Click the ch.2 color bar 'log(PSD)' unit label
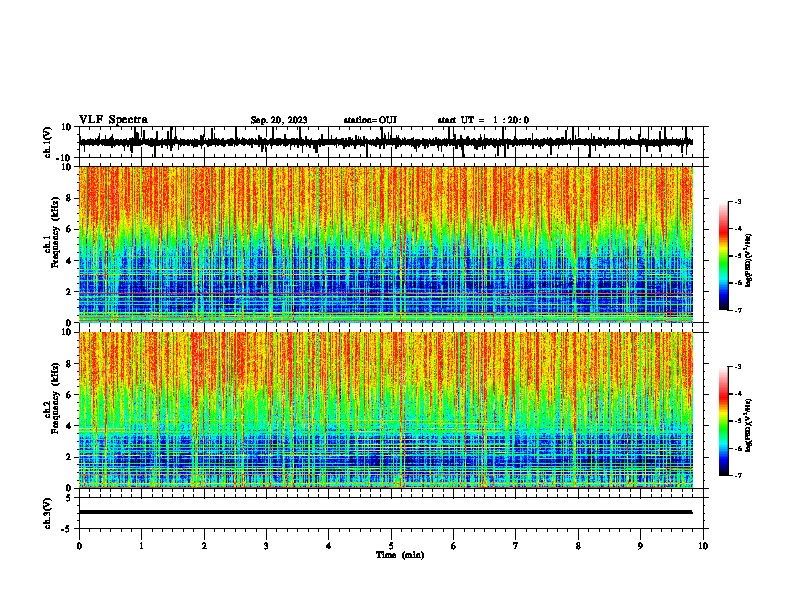 point(748,425)
